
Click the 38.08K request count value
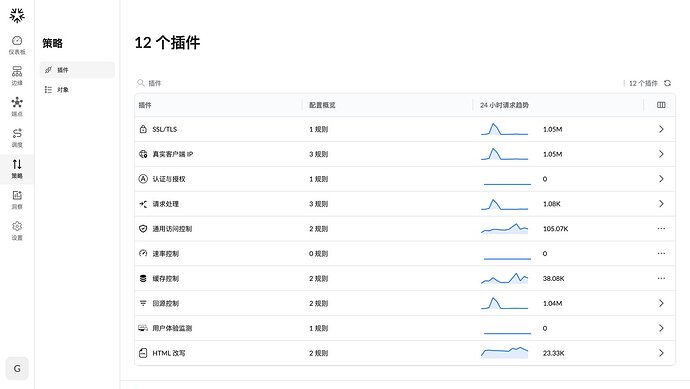(554, 279)
